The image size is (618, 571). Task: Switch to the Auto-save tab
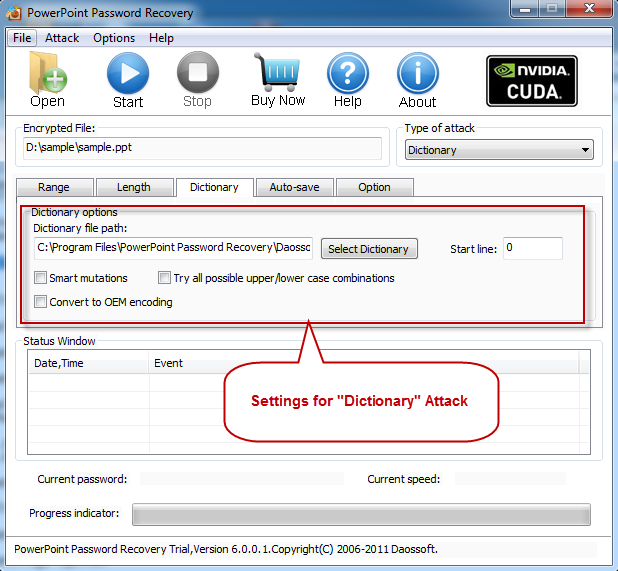(295, 187)
